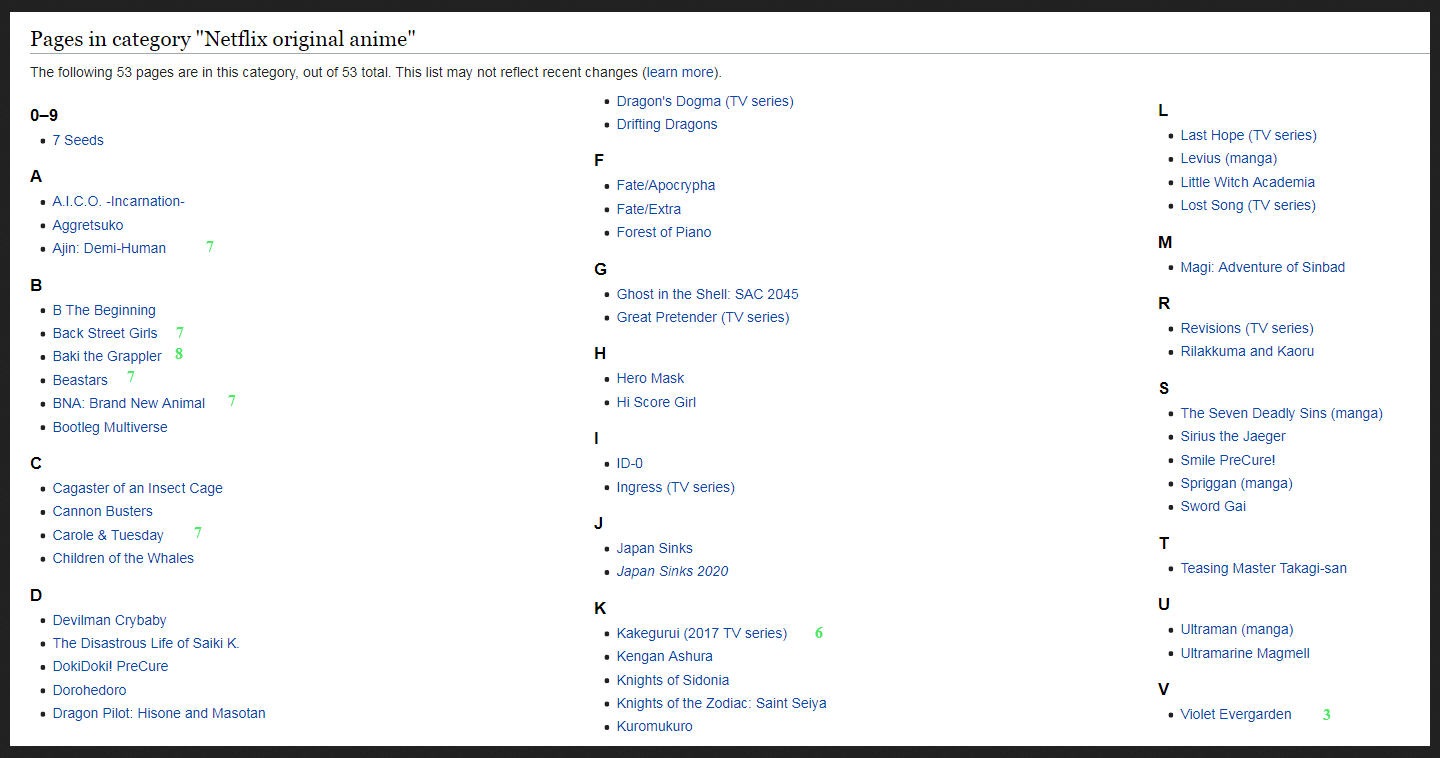The image size is (1440, 758).
Task: Open Forest of Piano page
Action: [664, 232]
